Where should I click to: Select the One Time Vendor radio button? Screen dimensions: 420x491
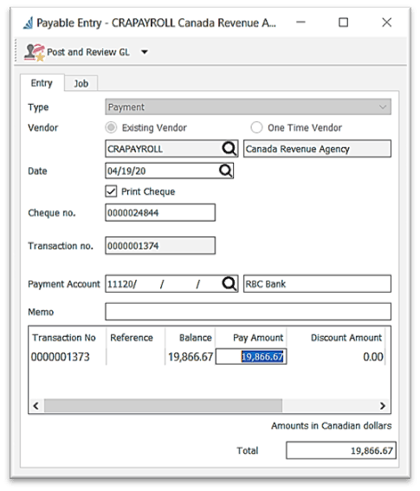click(x=257, y=127)
